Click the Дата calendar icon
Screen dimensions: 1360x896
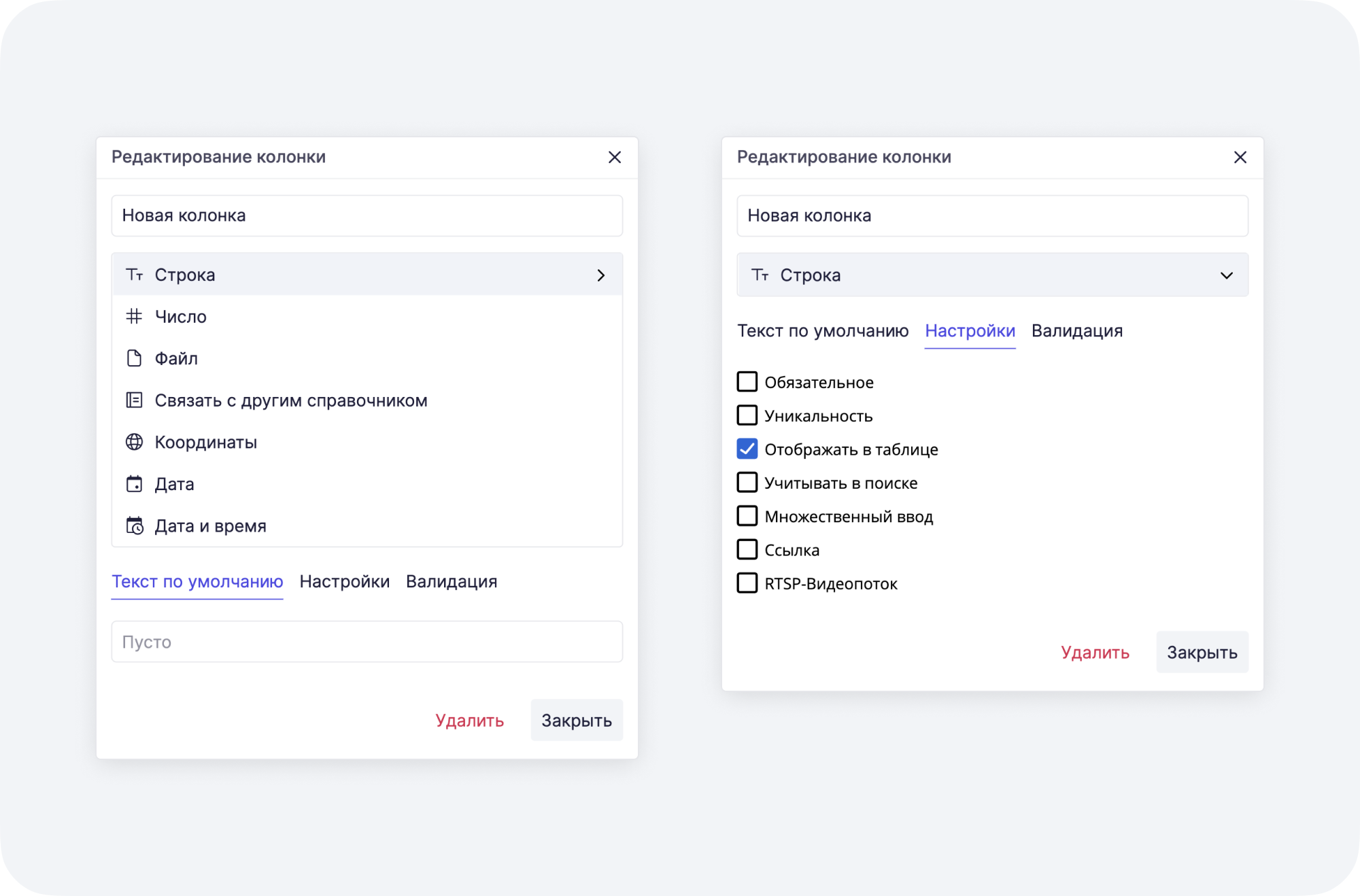click(x=134, y=483)
